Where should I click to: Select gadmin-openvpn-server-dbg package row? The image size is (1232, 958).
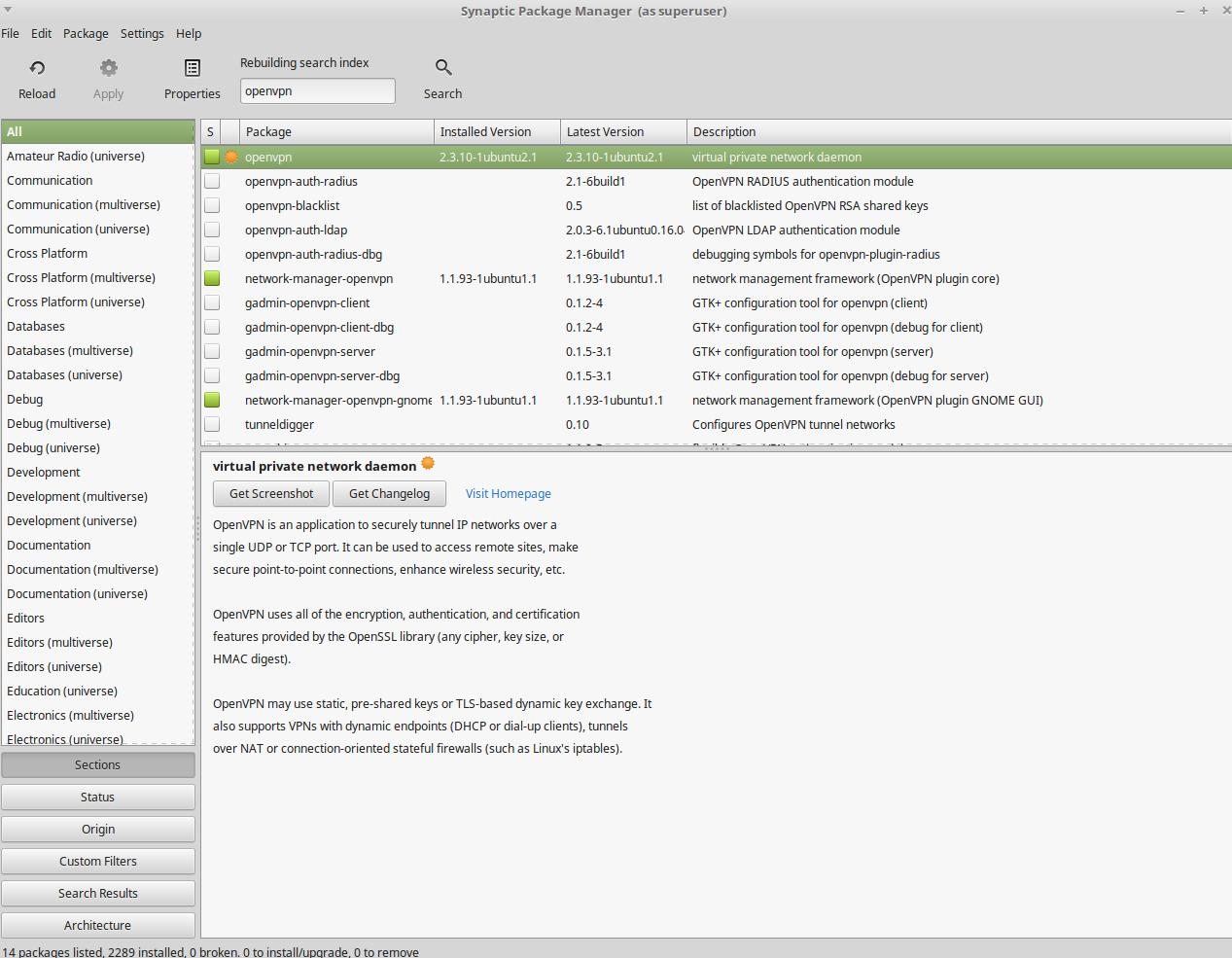click(717, 375)
